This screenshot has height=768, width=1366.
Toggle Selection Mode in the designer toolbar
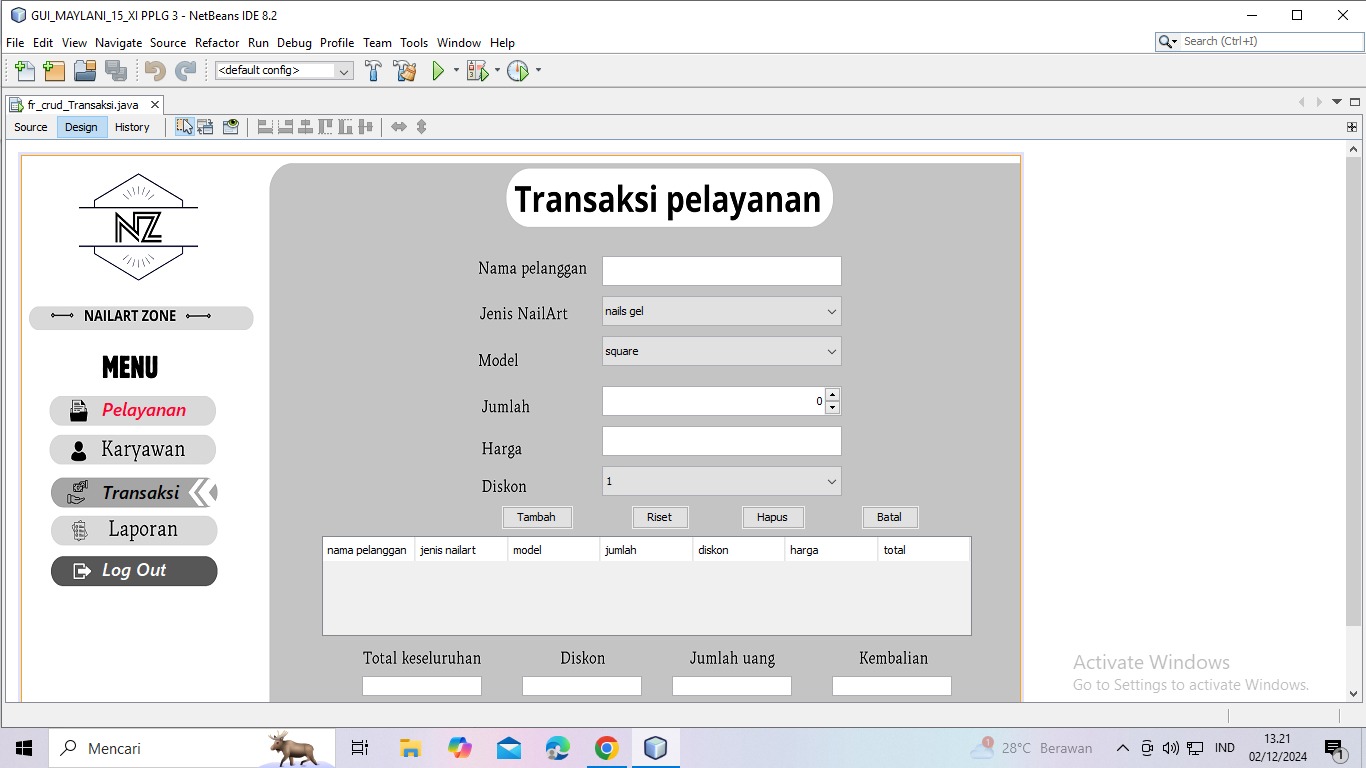click(x=185, y=127)
